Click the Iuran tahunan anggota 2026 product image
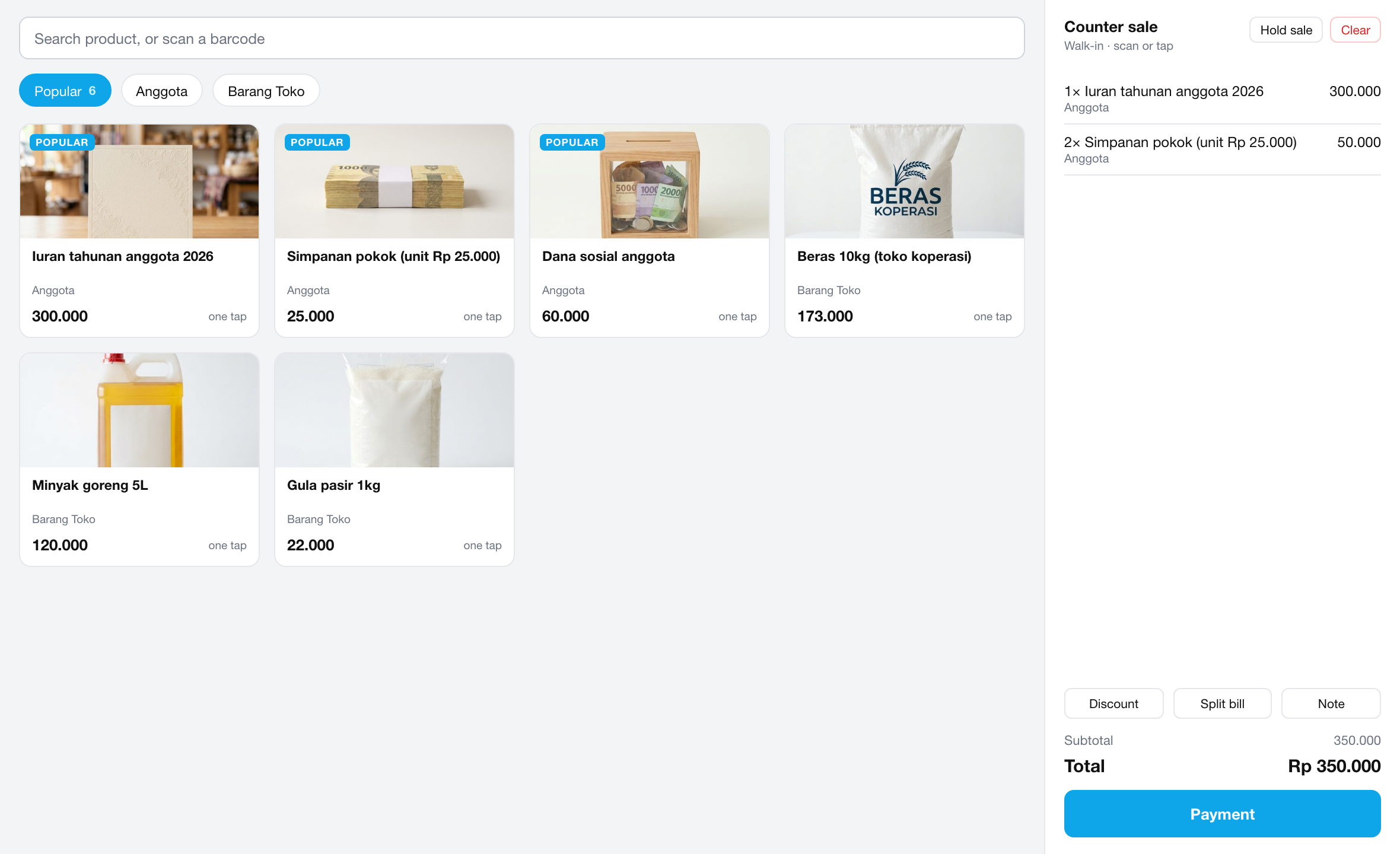The image size is (1400, 854). [x=139, y=181]
